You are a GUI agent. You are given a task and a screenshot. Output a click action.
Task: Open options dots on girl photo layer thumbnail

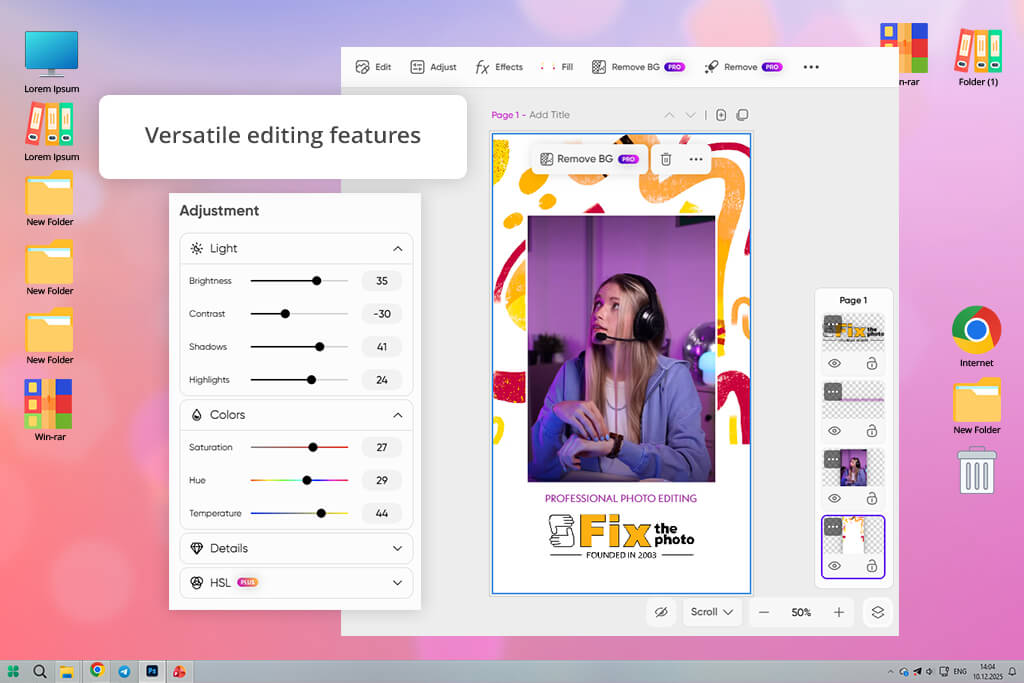(x=833, y=459)
